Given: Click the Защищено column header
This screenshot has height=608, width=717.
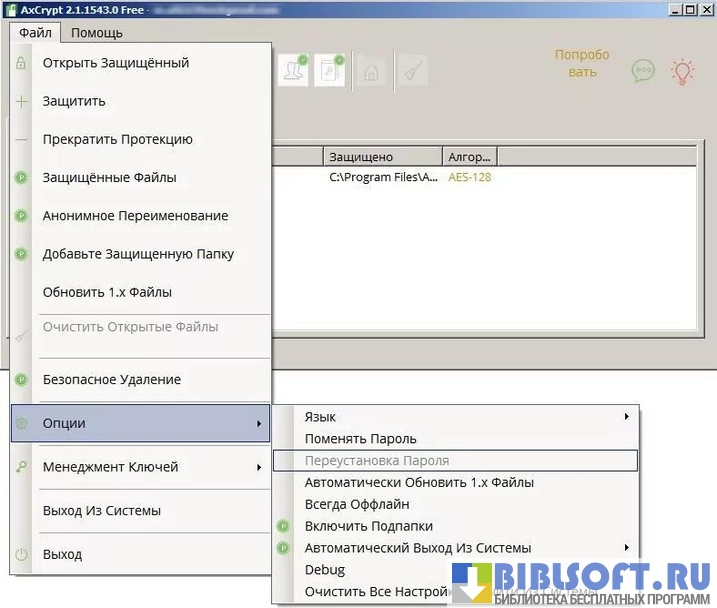Looking at the screenshot, I should (382, 157).
